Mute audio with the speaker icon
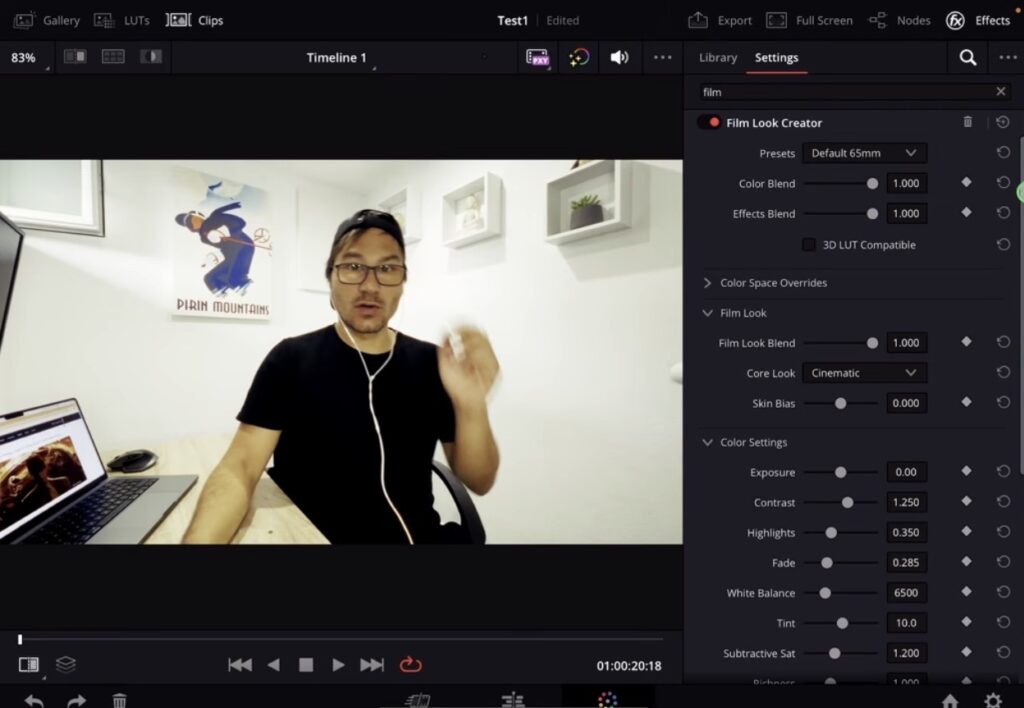Viewport: 1024px width, 708px height. point(619,58)
